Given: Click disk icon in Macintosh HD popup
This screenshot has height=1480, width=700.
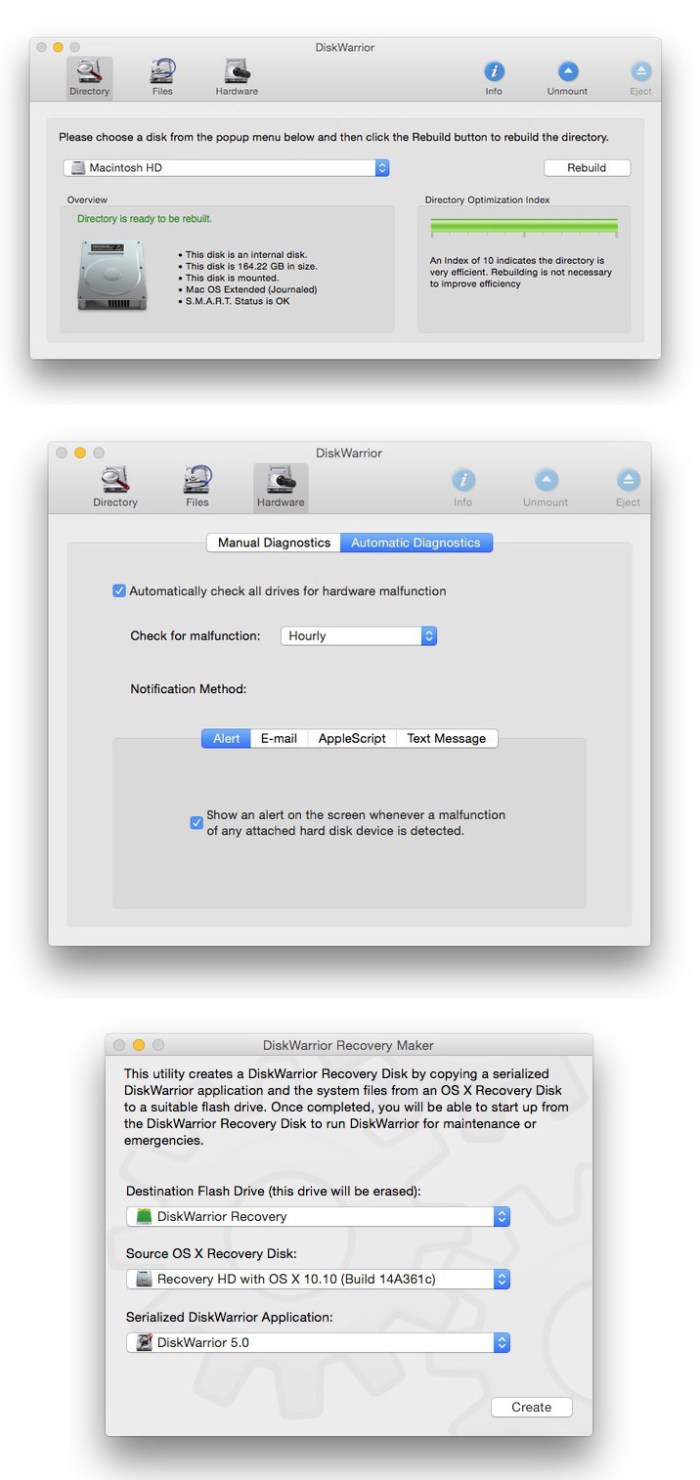Looking at the screenshot, I should pos(78,168).
